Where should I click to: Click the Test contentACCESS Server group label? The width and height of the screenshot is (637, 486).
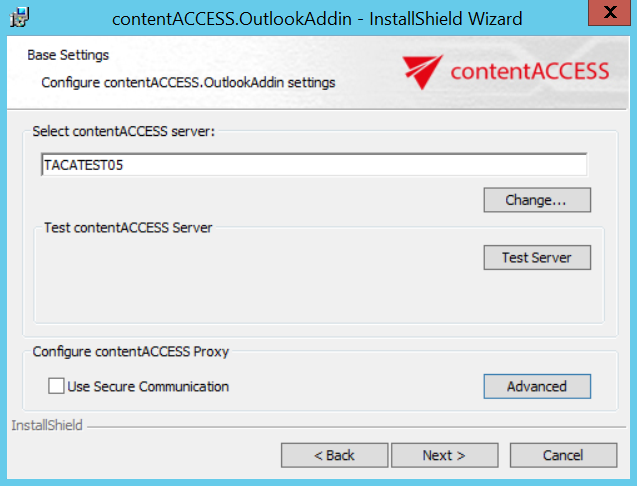[x=128, y=228]
